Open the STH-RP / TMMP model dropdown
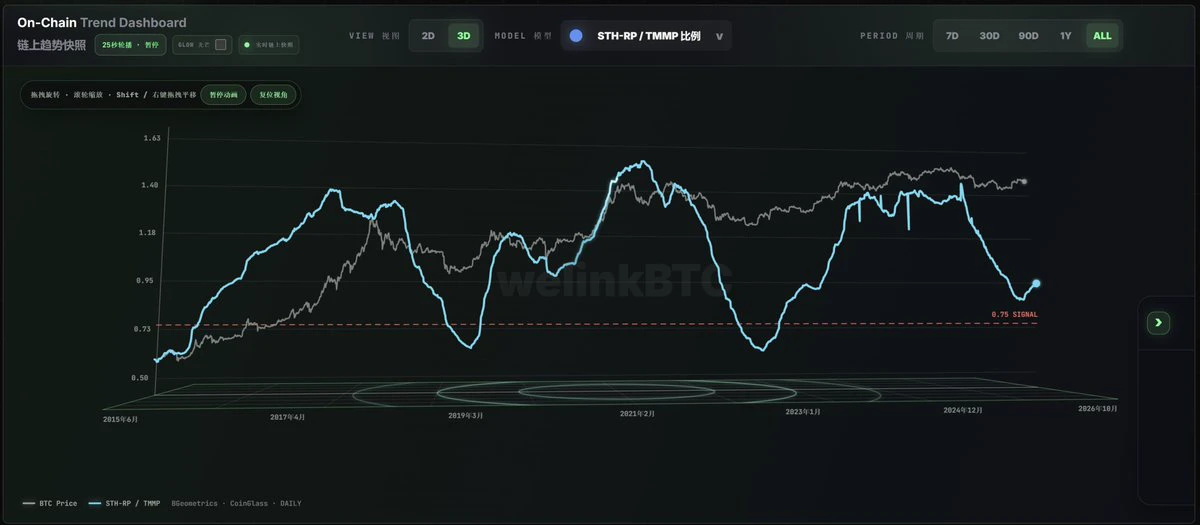Viewport: 1200px width, 525px height. click(646, 36)
